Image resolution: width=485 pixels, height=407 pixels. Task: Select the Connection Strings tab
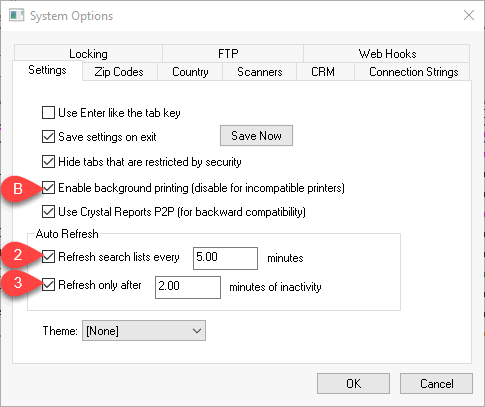(413, 72)
